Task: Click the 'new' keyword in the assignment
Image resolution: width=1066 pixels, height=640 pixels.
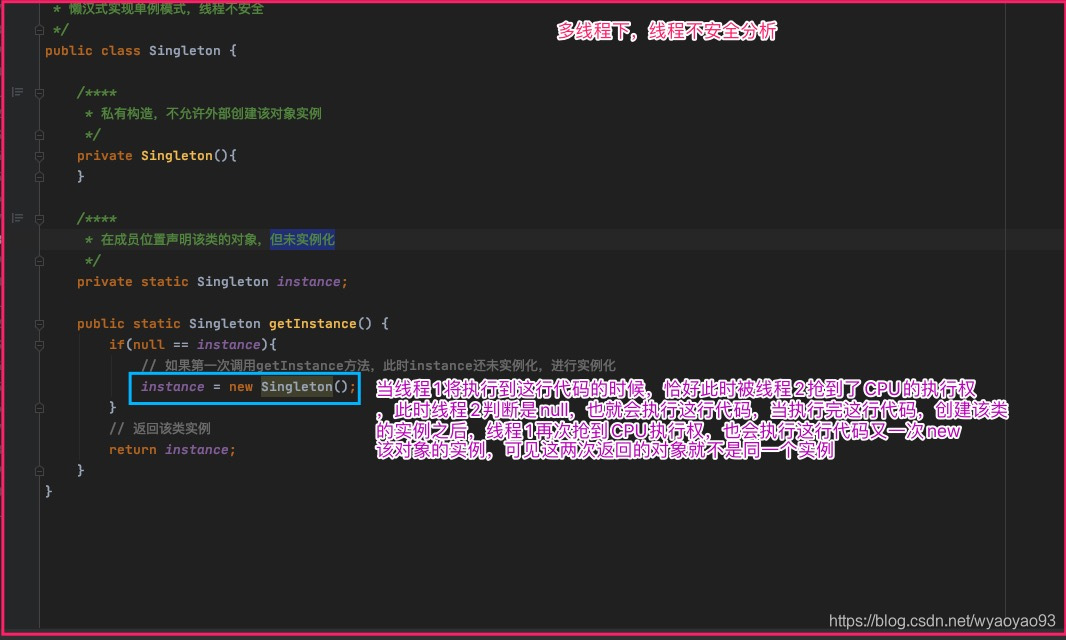Action: tap(241, 387)
